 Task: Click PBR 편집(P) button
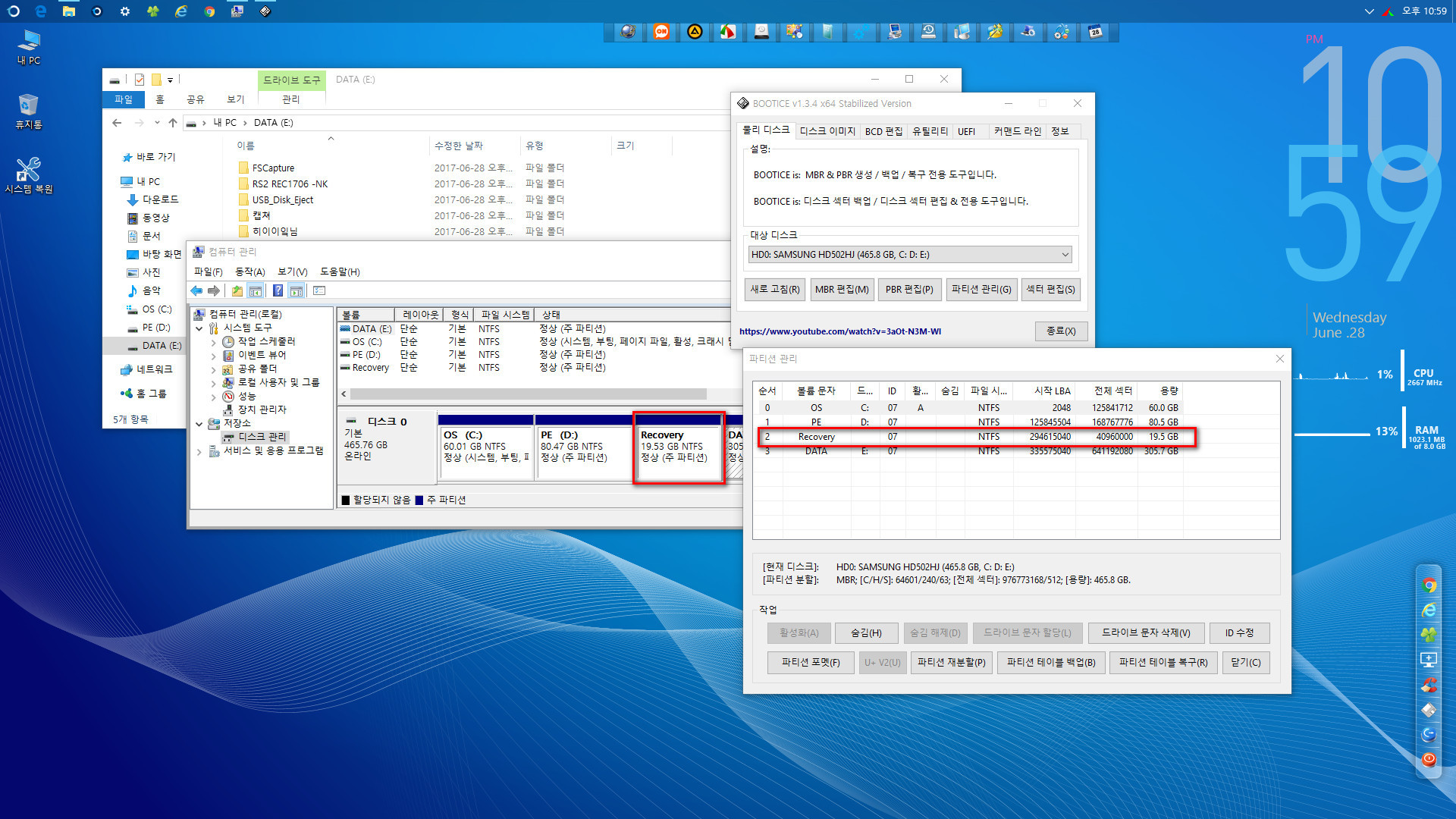coord(909,290)
